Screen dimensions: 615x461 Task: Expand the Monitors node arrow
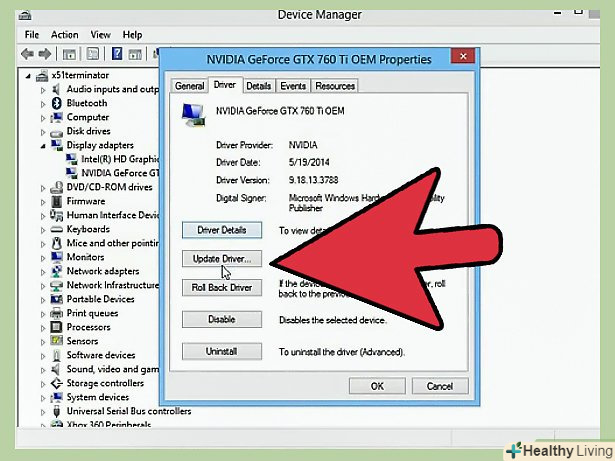coord(43,258)
